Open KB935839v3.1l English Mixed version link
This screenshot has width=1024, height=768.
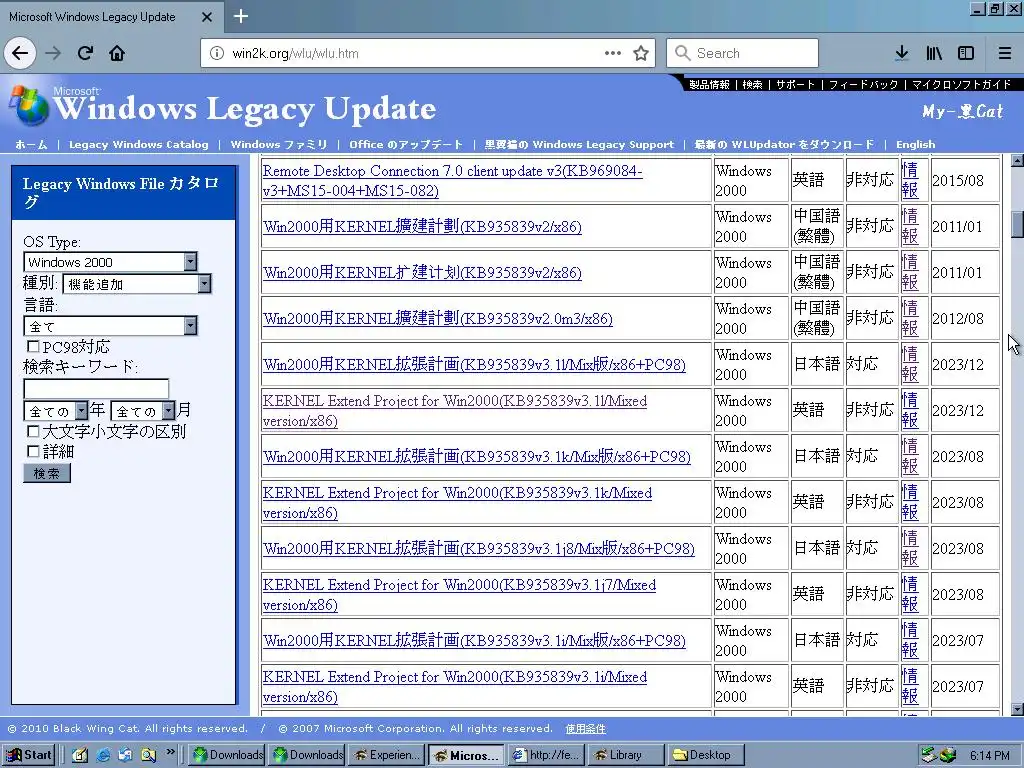pyautogui.click(x=455, y=411)
